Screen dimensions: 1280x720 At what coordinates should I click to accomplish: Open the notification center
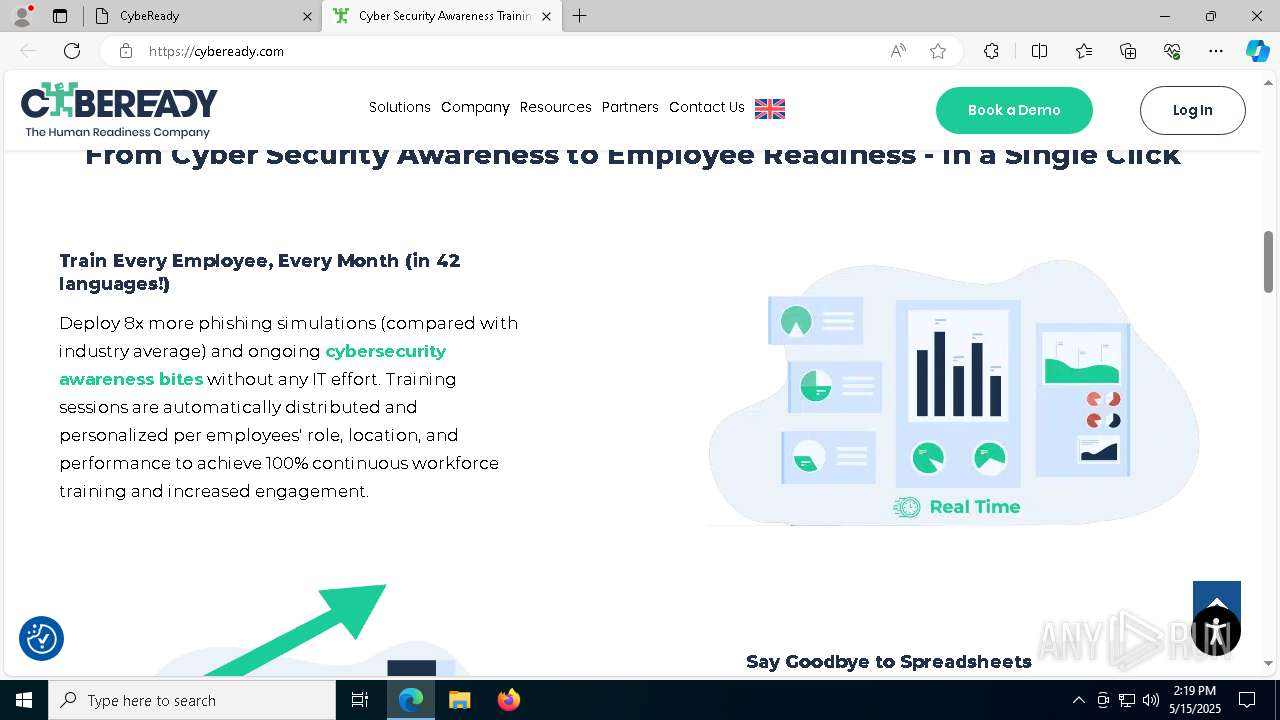pyautogui.click(x=1247, y=700)
